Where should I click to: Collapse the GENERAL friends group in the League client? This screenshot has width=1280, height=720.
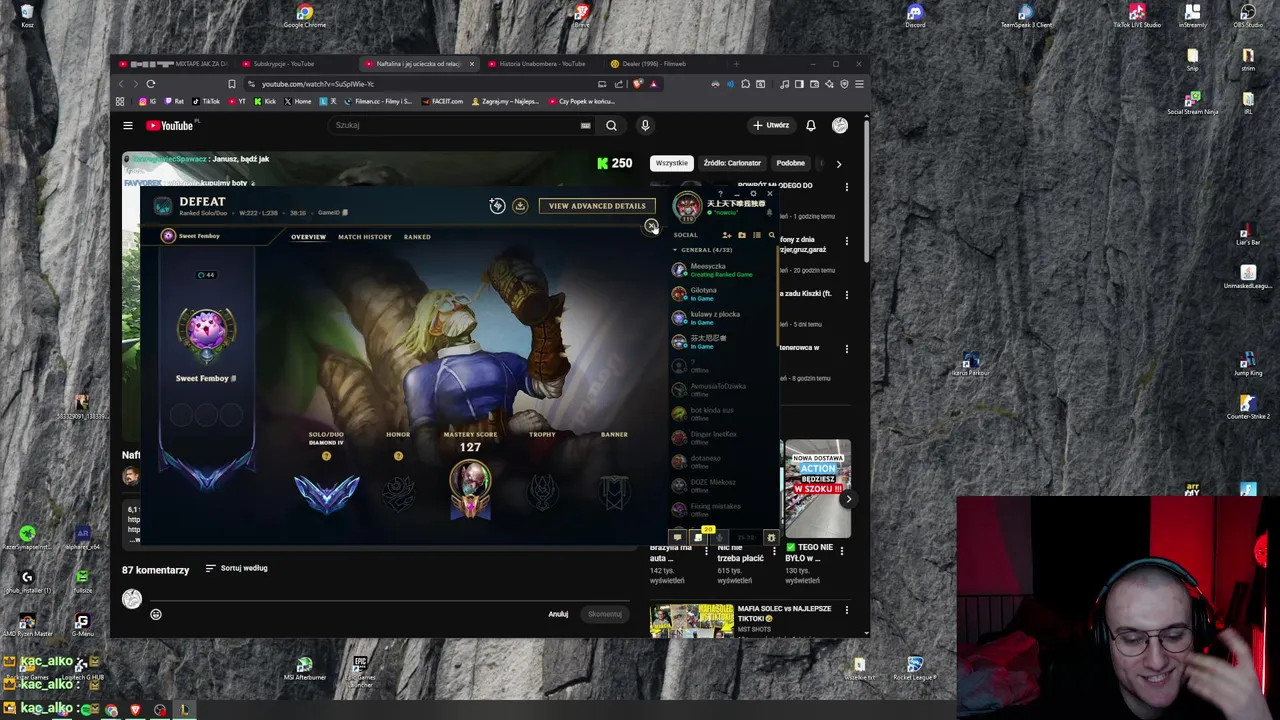coord(704,250)
